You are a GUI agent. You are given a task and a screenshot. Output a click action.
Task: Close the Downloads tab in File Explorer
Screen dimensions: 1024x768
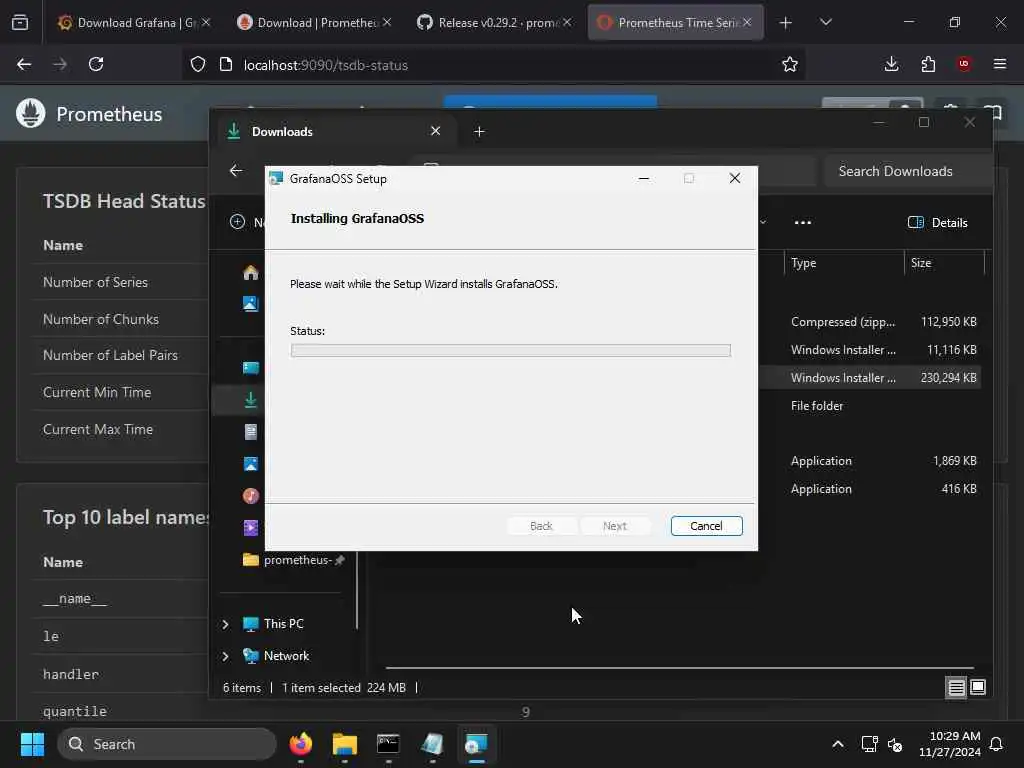[436, 131]
